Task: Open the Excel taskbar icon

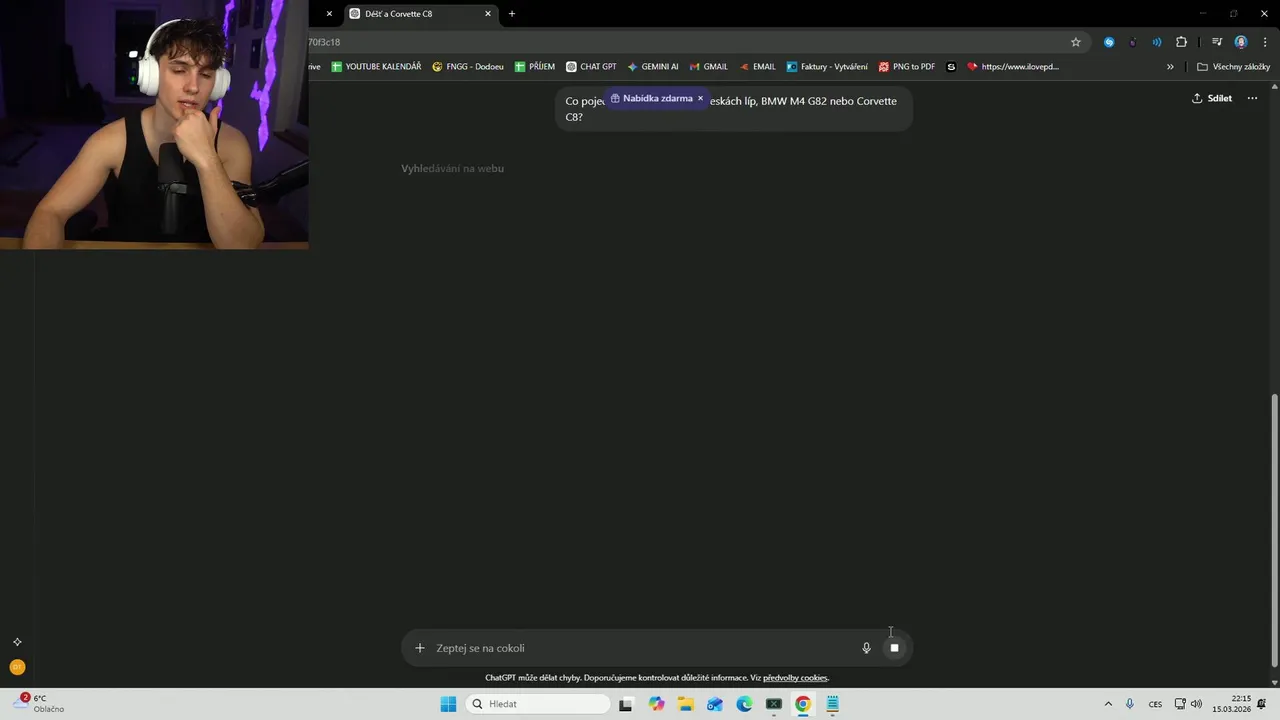Action: tap(773, 704)
